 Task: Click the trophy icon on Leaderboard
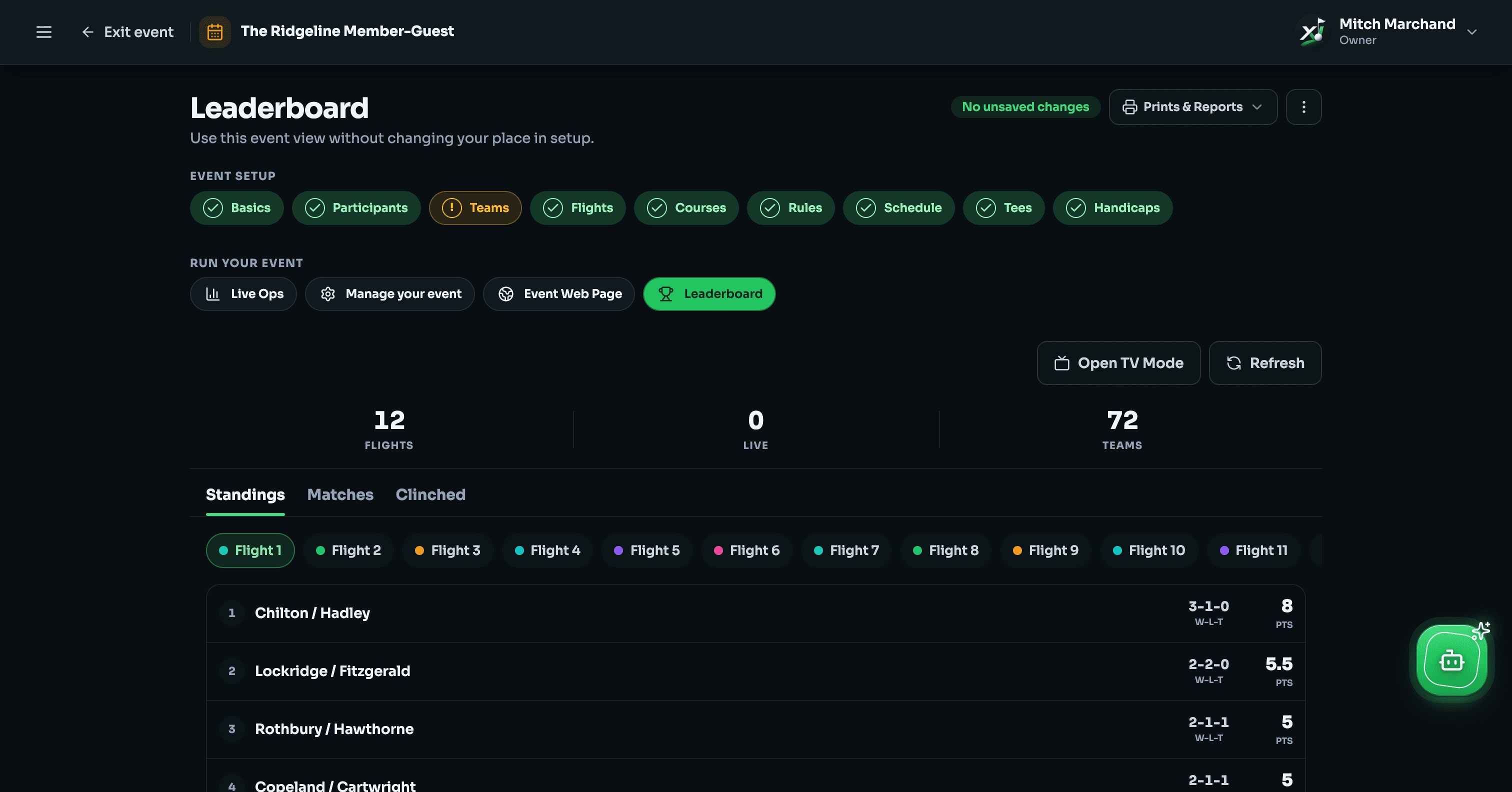tap(665, 294)
